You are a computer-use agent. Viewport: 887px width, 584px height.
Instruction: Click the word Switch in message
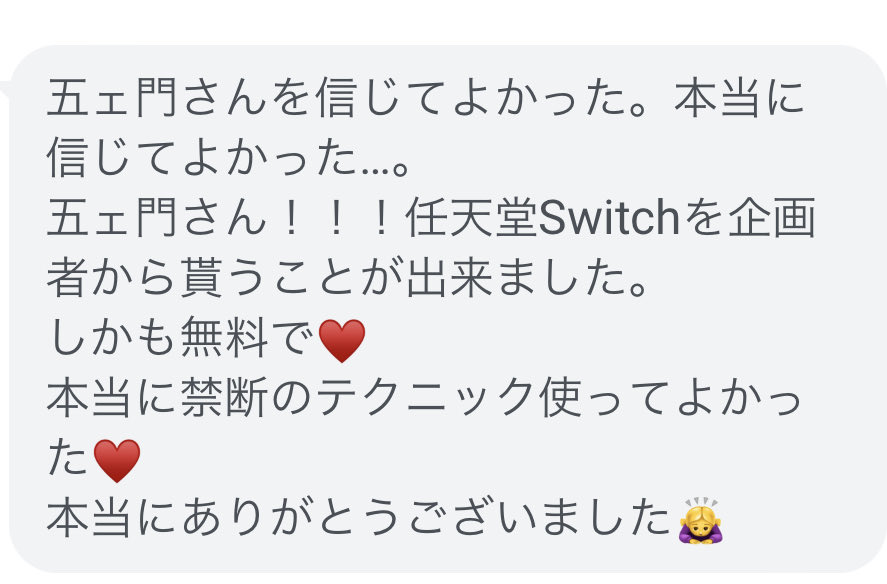click(x=609, y=218)
